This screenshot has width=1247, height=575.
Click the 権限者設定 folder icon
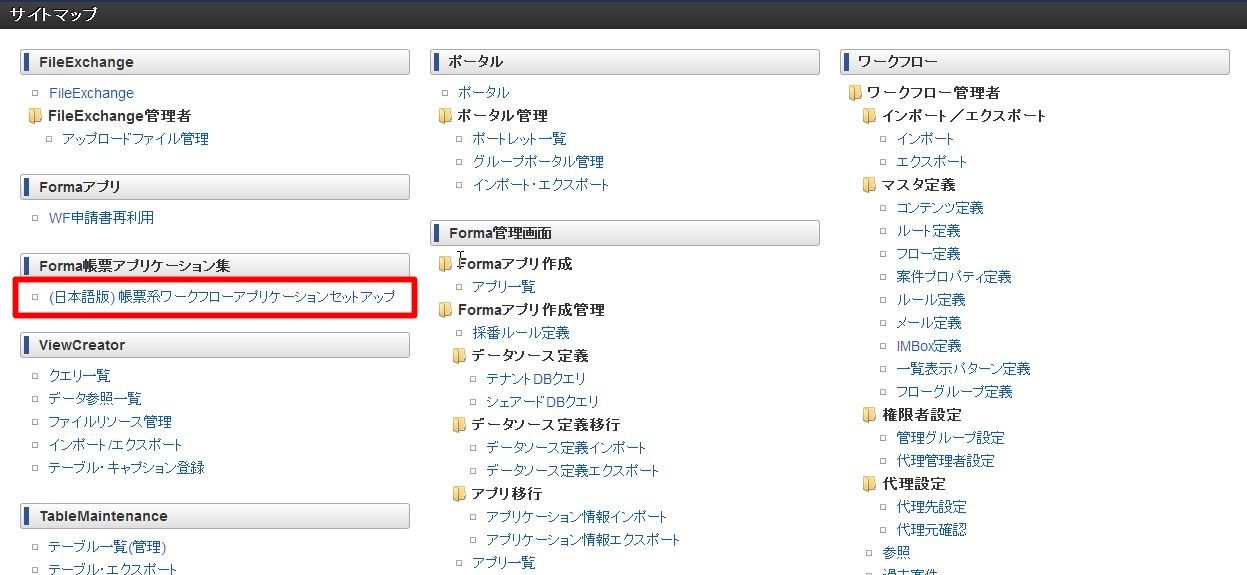coord(870,415)
